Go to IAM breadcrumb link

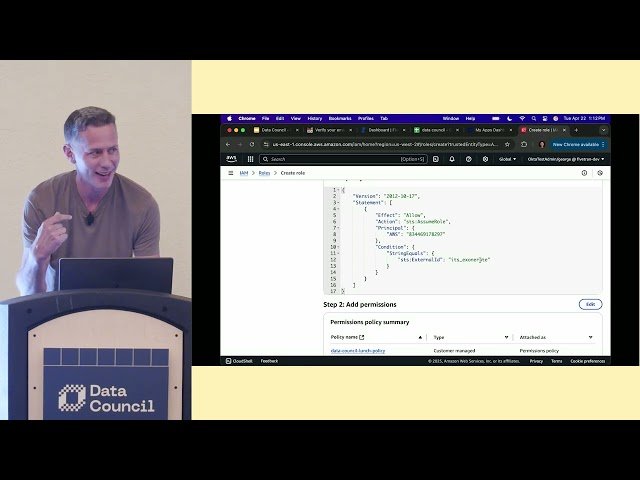244,173
